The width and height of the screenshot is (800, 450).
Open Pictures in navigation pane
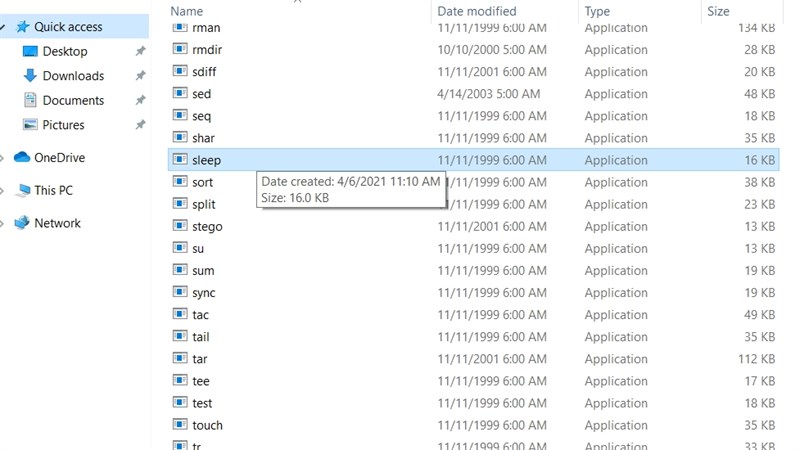click(63, 124)
